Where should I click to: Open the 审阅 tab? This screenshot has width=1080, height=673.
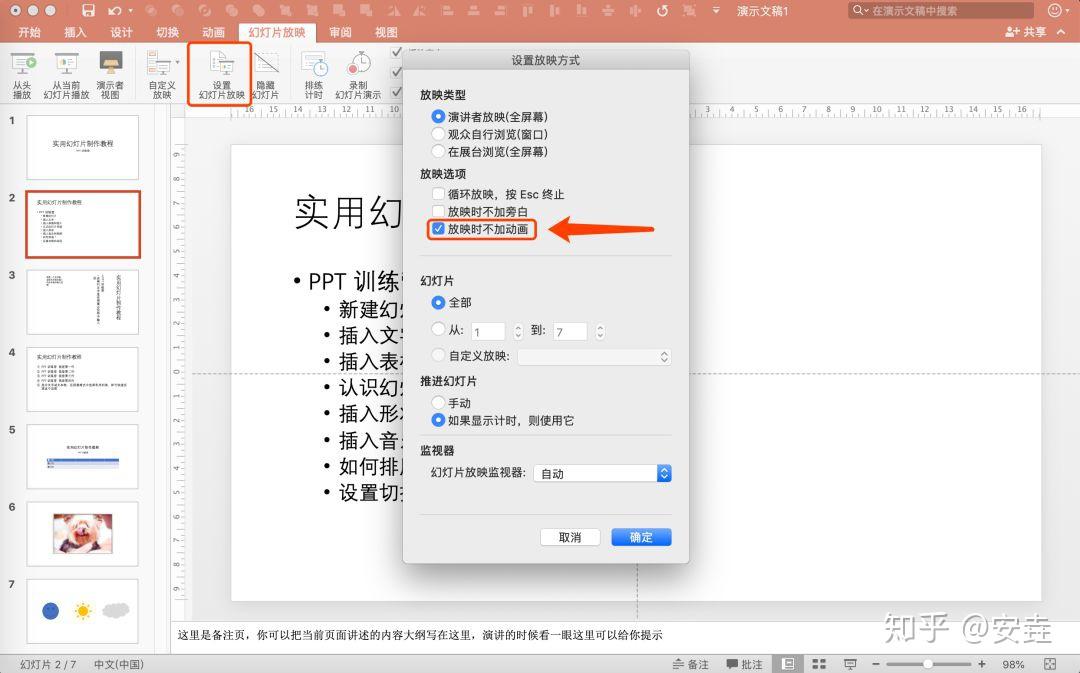coord(340,32)
